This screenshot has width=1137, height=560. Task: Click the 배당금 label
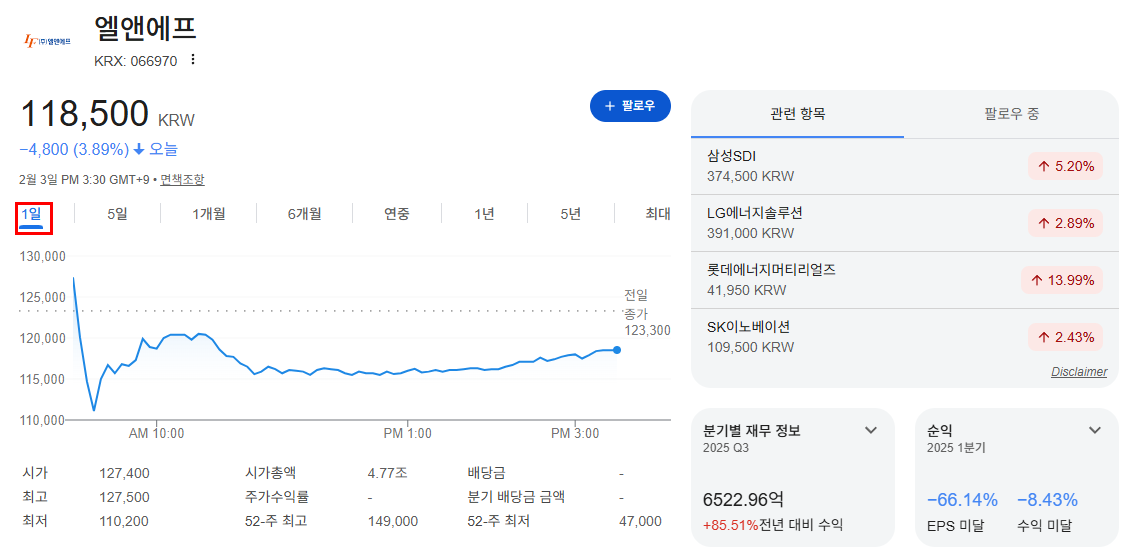487,474
